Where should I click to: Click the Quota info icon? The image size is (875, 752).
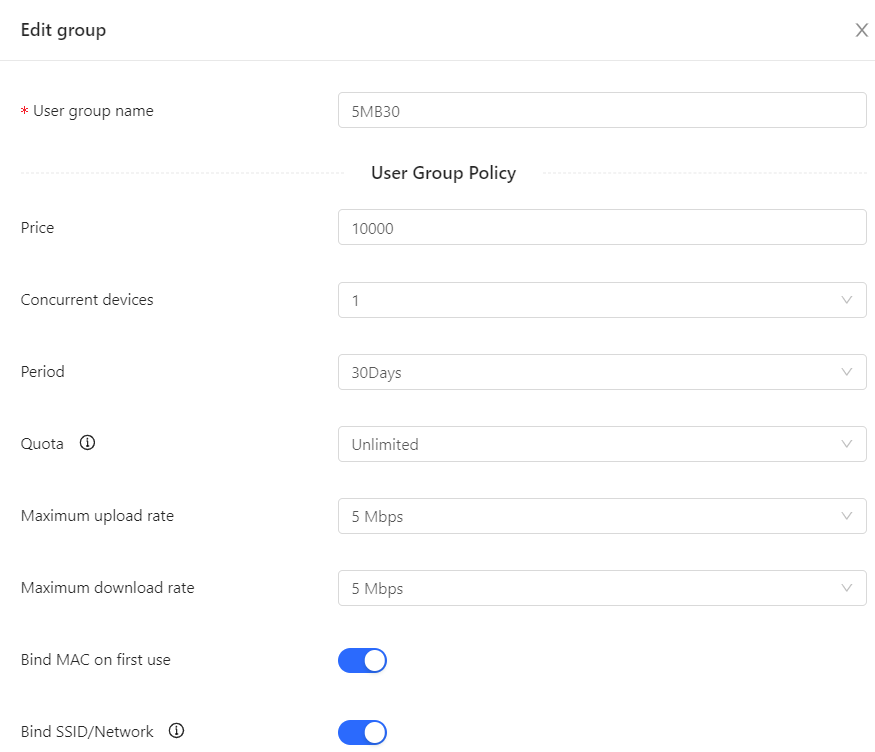(87, 443)
